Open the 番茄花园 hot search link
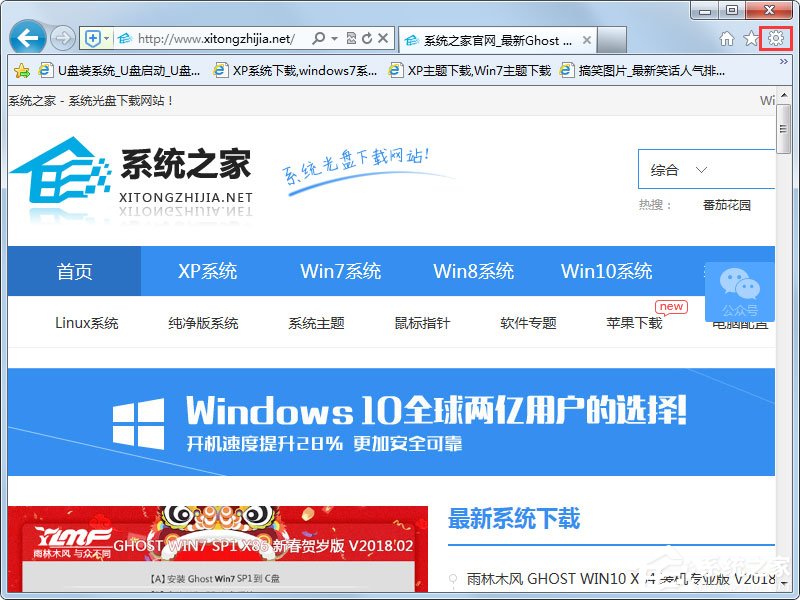The image size is (800, 600). pyautogui.click(x=728, y=205)
